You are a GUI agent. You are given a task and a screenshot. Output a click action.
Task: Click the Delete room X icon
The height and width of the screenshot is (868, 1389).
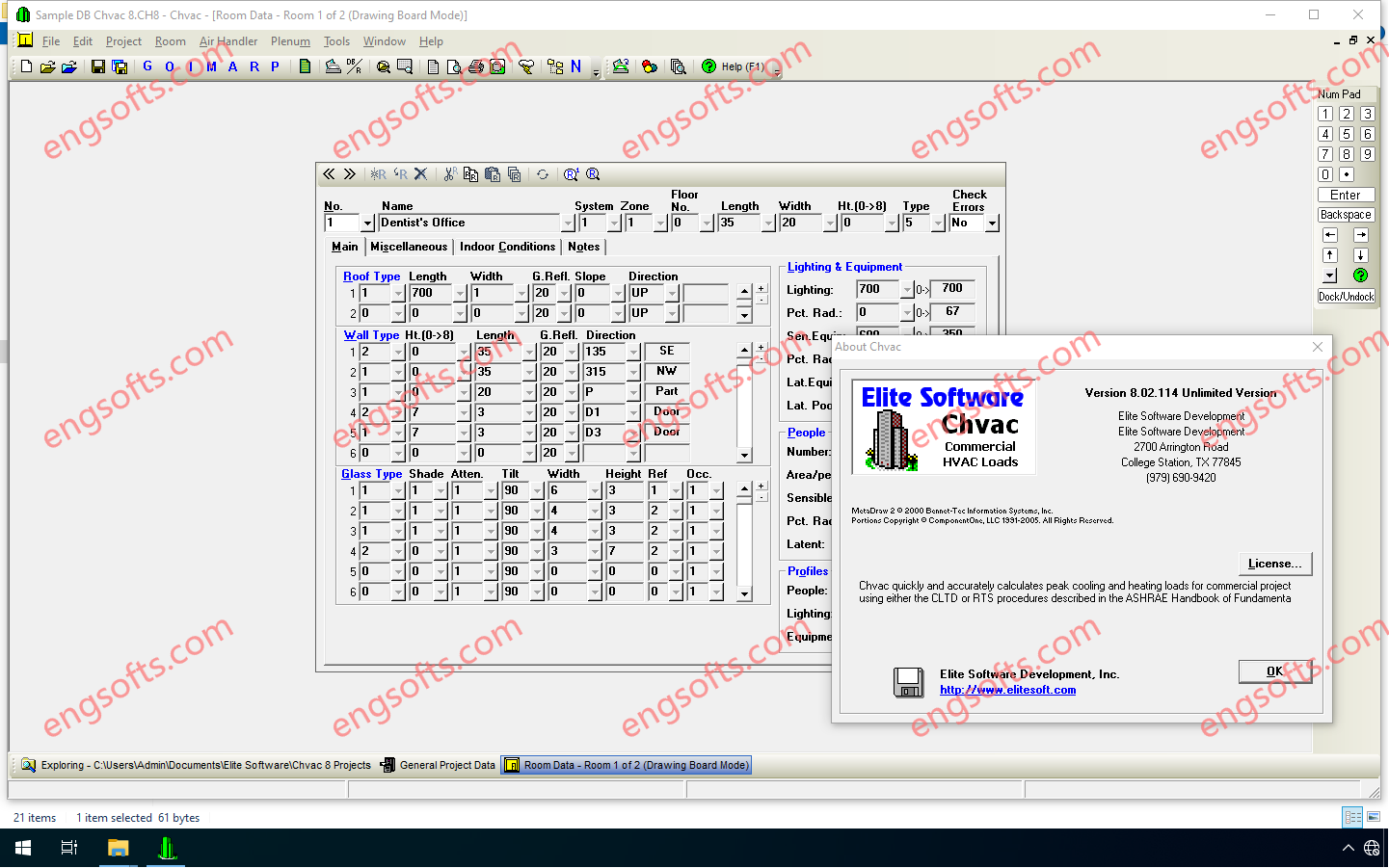[x=420, y=174]
